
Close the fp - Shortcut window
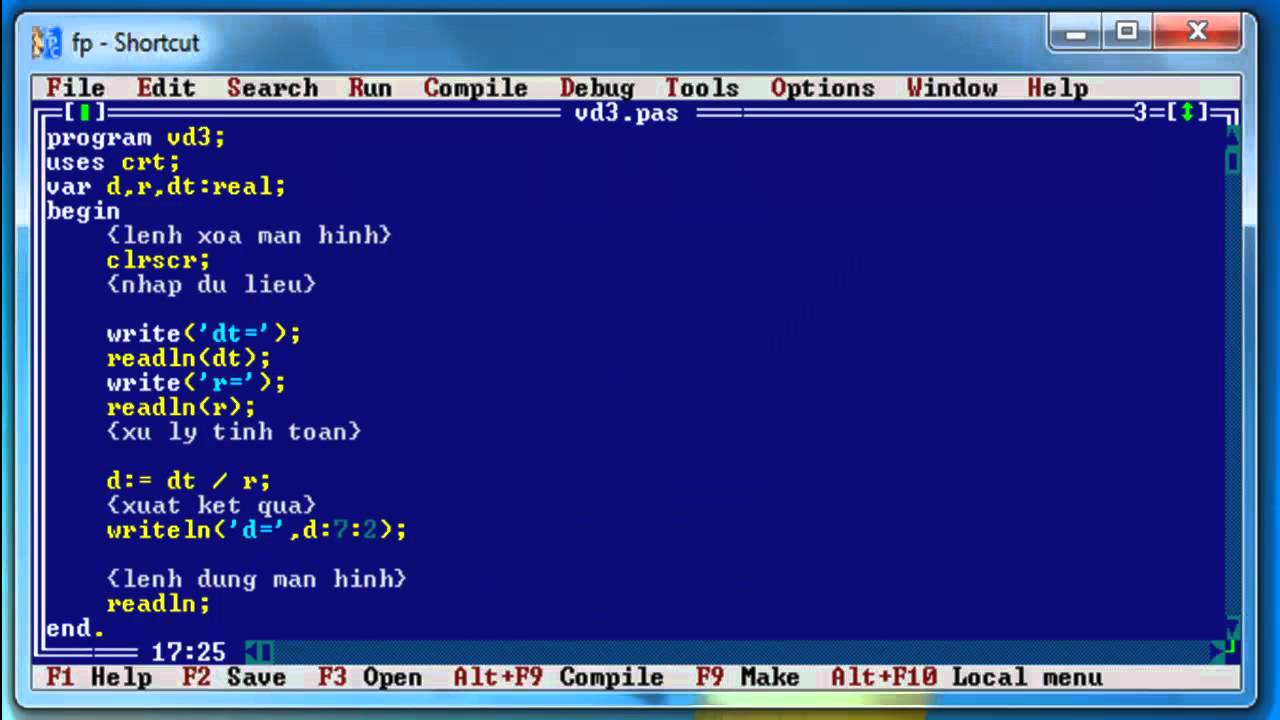coord(1198,33)
